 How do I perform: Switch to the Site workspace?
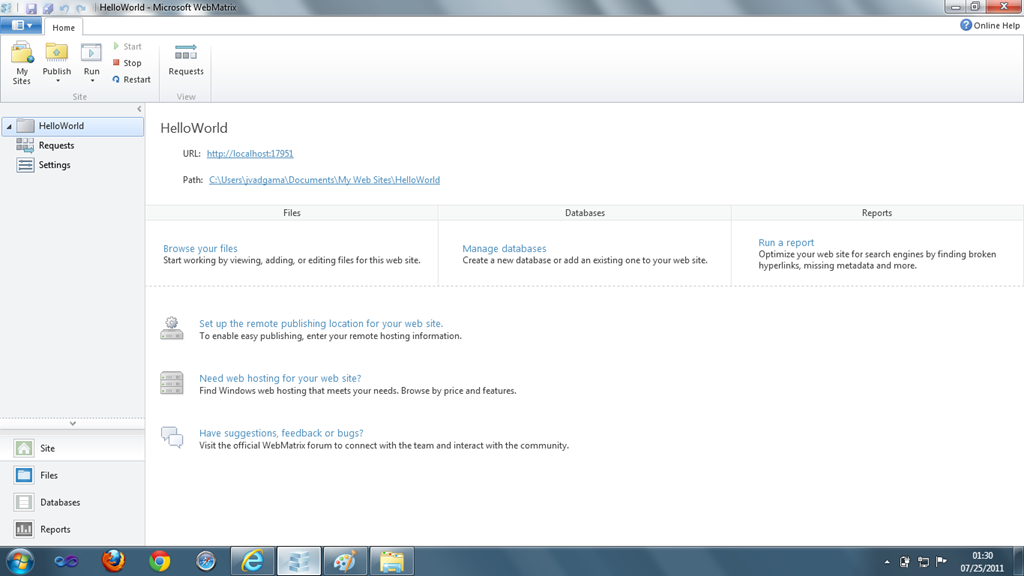click(72, 448)
